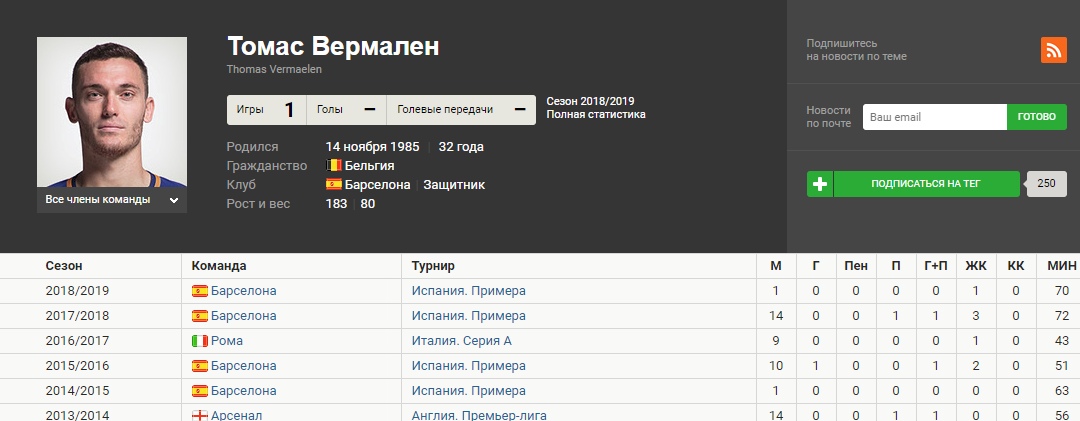Select the Голевые передачи stat tab
This screenshot has width=1080, height=421.
pos(460,109)
